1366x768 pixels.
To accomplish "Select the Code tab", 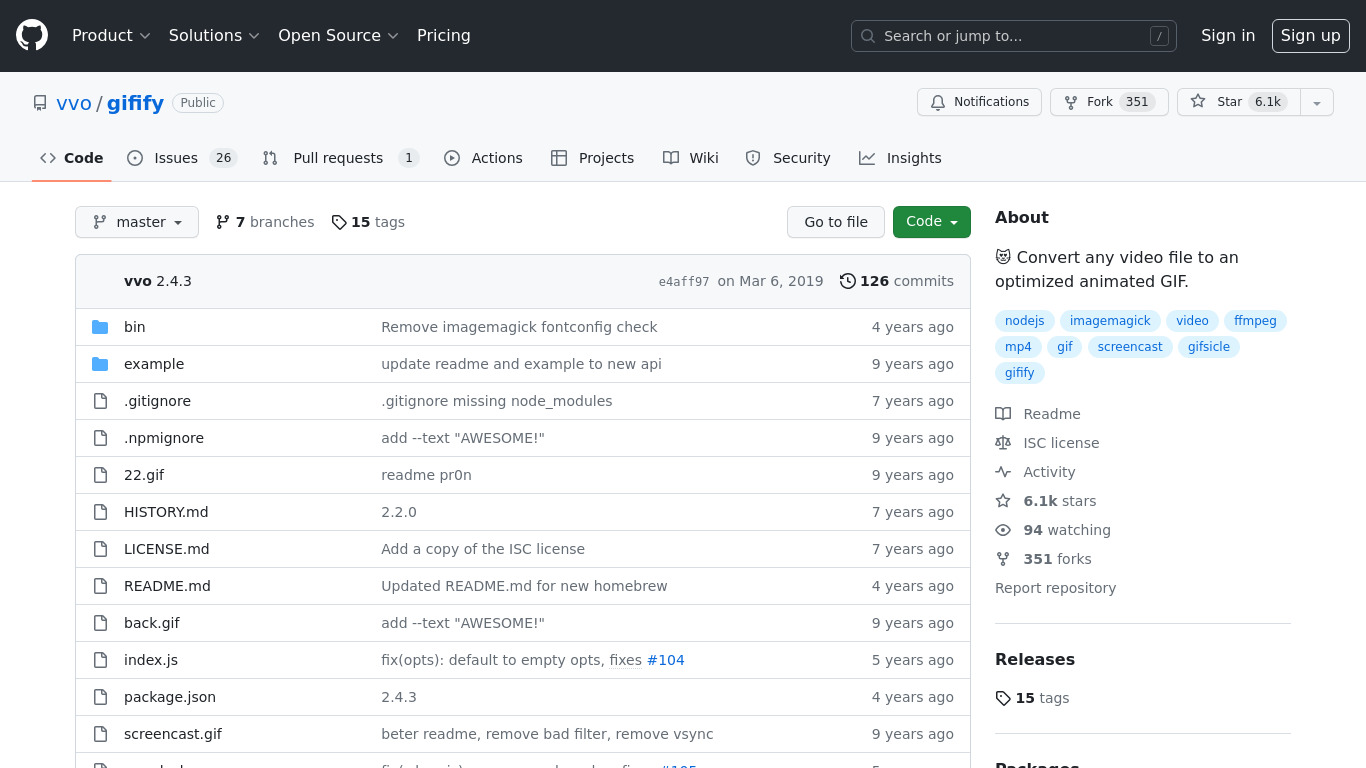I will click(x=72, y=158).
